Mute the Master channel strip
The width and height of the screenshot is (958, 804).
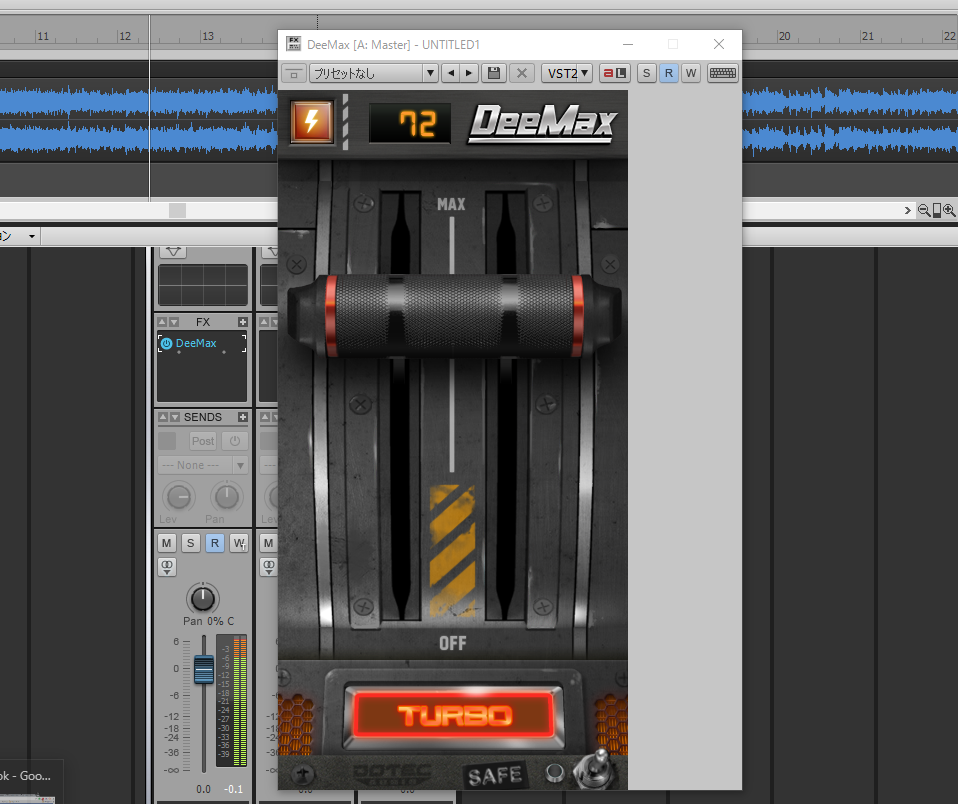(x=166, y=543)
